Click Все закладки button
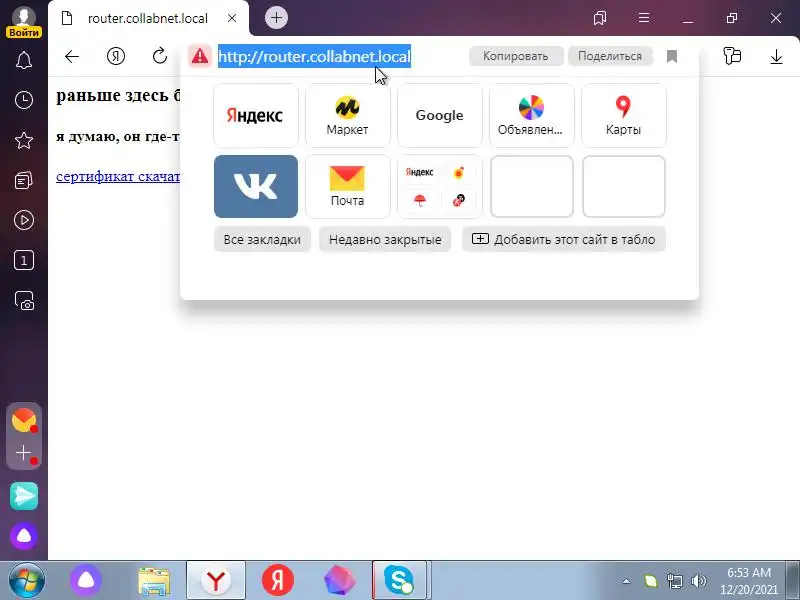Screen dimensions: 800x600 [262, 239]
